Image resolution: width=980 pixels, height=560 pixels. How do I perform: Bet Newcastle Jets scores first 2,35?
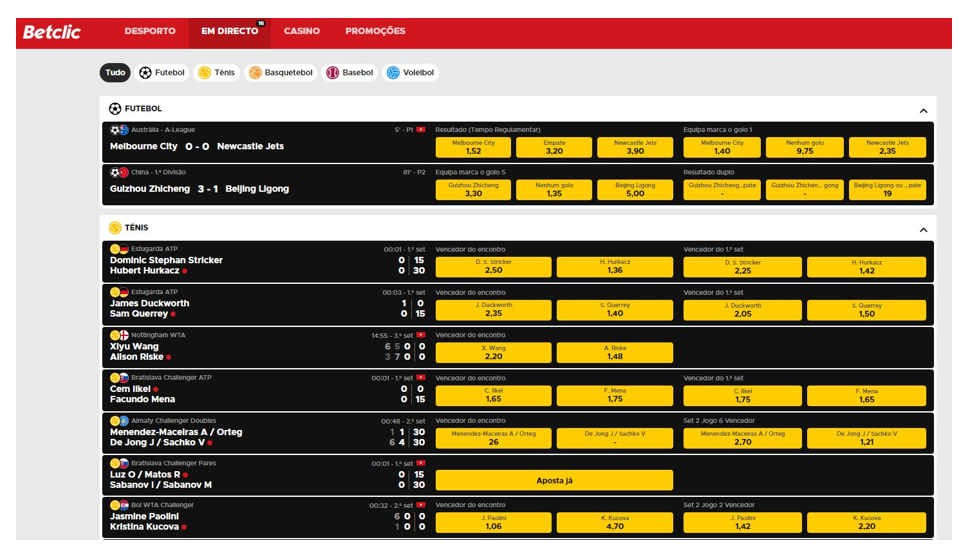[x=887, y=148]
